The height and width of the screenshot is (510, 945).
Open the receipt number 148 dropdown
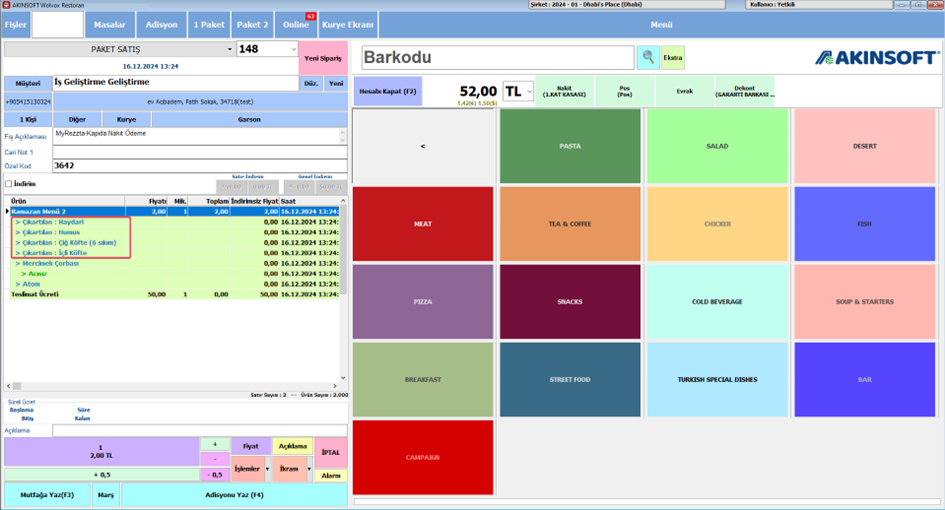[294, 49]
